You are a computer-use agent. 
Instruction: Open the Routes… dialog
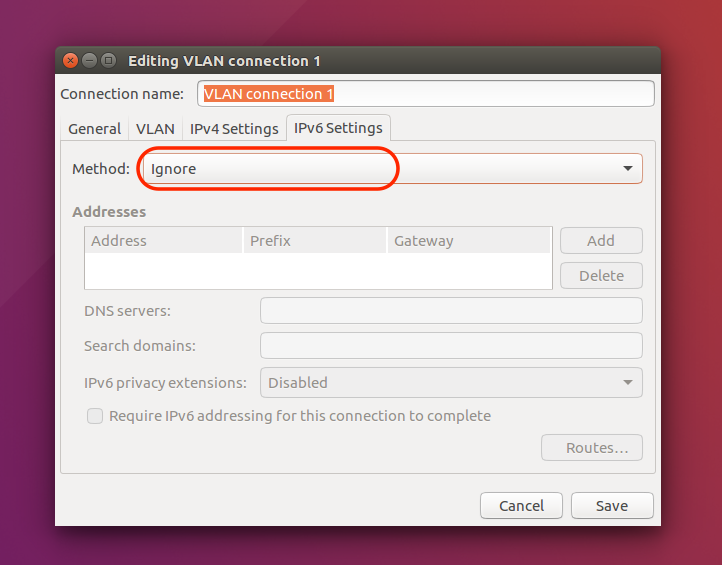point(592,447)
